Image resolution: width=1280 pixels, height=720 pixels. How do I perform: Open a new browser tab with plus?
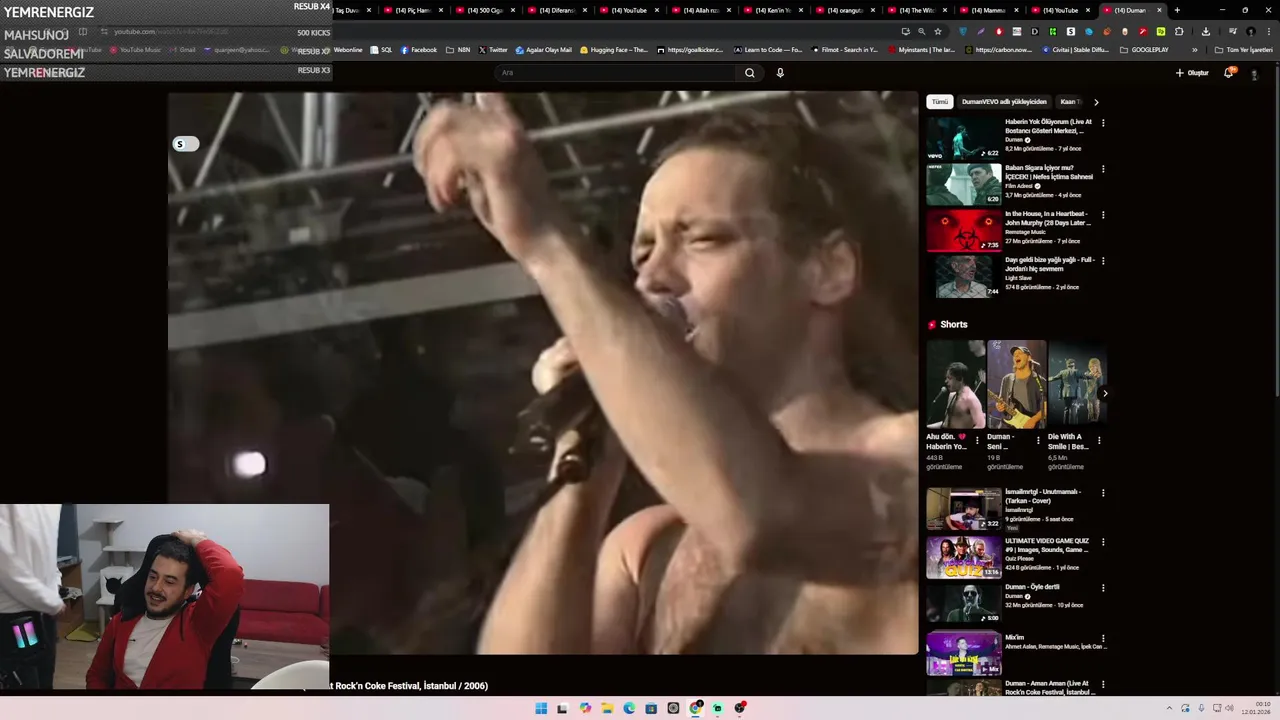[x=1177, y=10]
